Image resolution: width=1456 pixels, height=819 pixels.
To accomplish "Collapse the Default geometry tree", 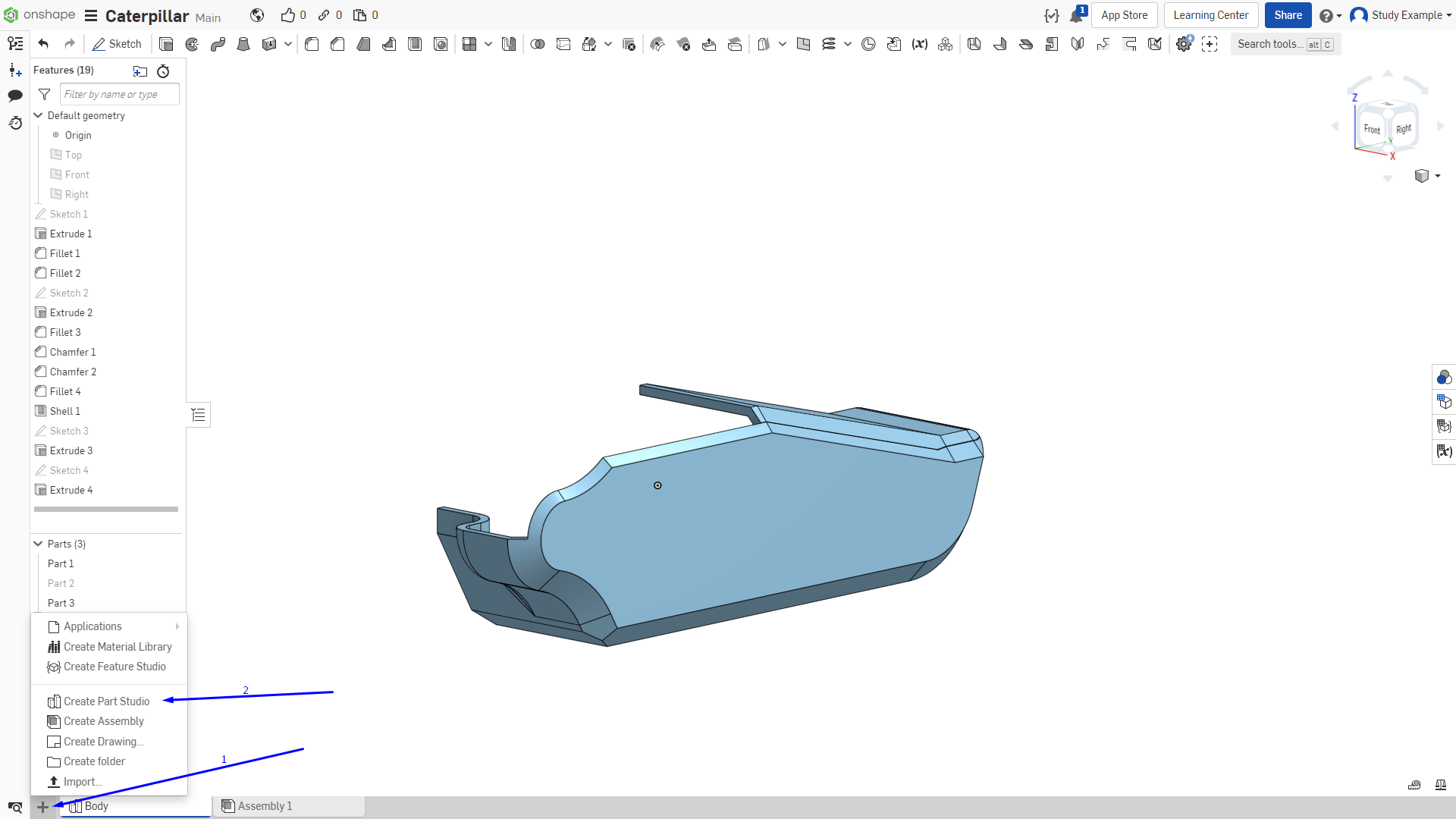I will [38, 115].
